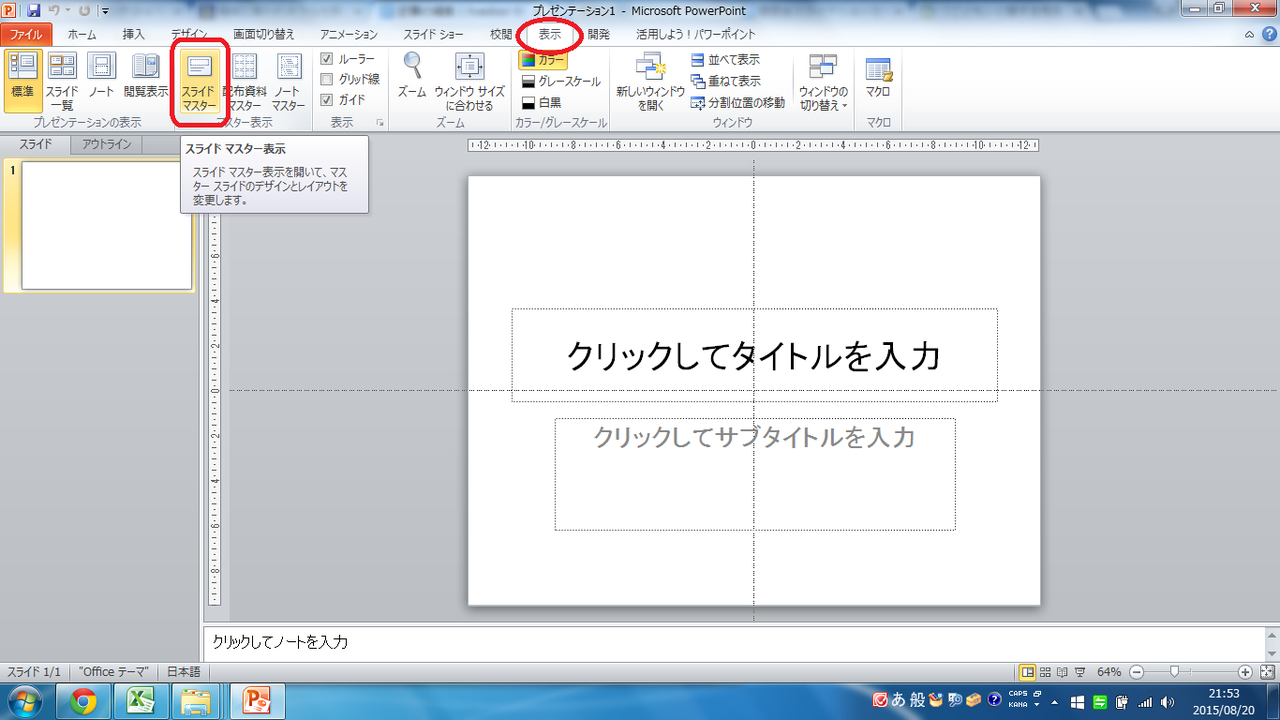This screenshot has height=720, width=1280.
Task: Click ウィンドウサイズに合わせる fit to window
Action: click(x=469, y=80)
